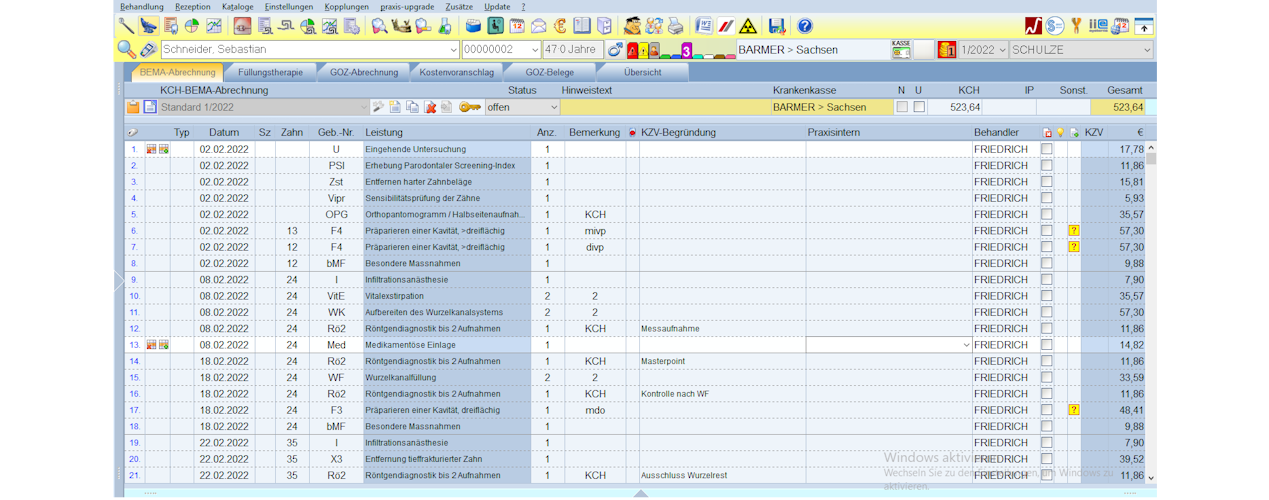Open the Kataloge menu
1269x500 pixels.
click(238, 6)
